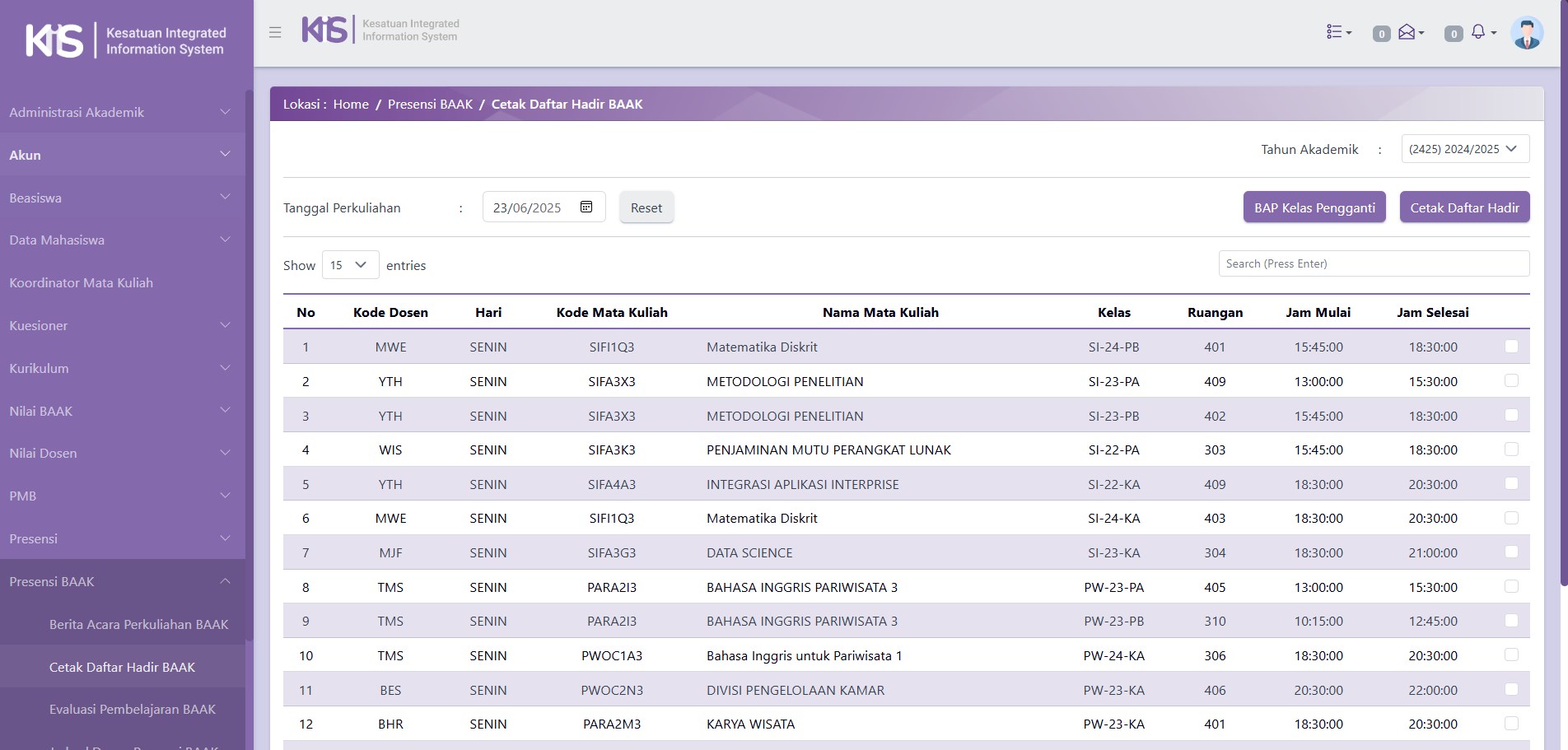Image resolution: width=1568 pixels, height=750 pixels.
Task: Open the bell notifications icon
Action: click(x=1479, y=32)
